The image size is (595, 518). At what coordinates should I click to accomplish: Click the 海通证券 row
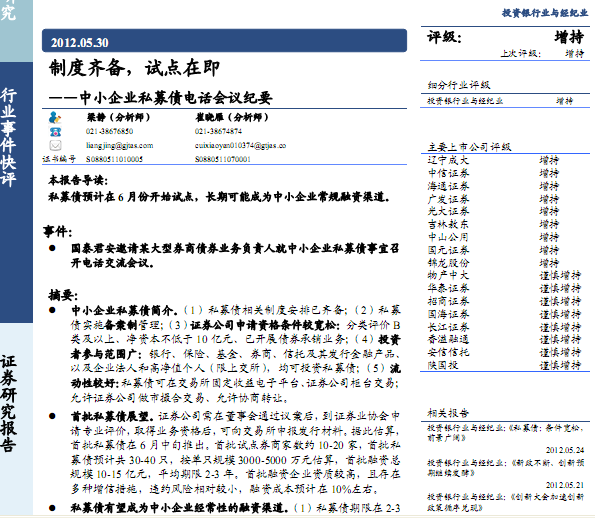[505, 186]
